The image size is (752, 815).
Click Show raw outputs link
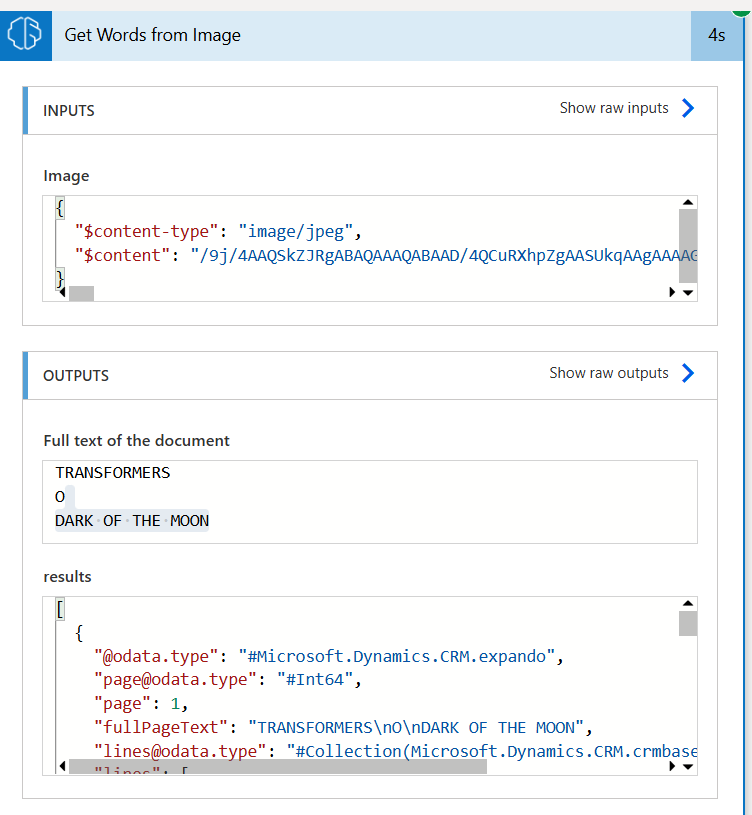click(x=609, y=373)
